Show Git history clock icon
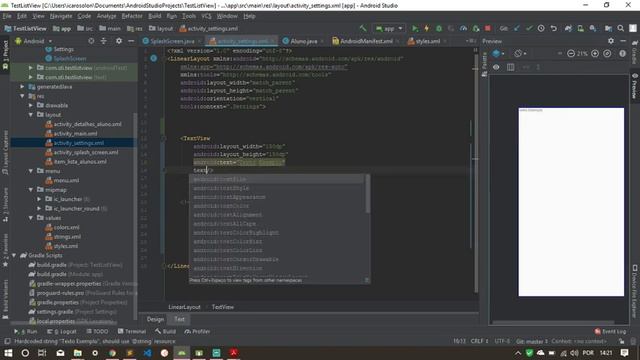640x360 pixels. (x=541, y=28)
